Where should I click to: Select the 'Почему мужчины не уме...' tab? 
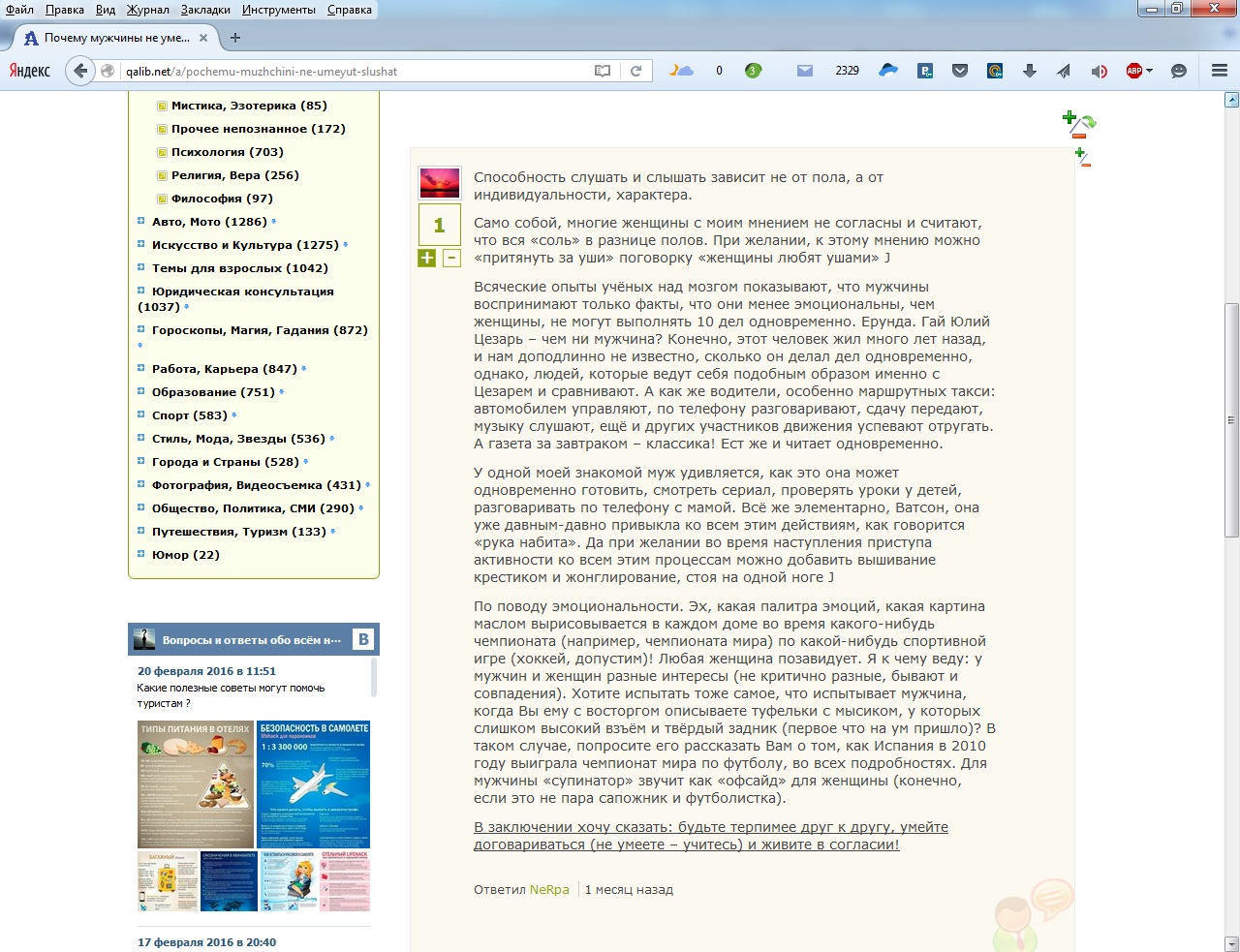(x=116, y=38)
